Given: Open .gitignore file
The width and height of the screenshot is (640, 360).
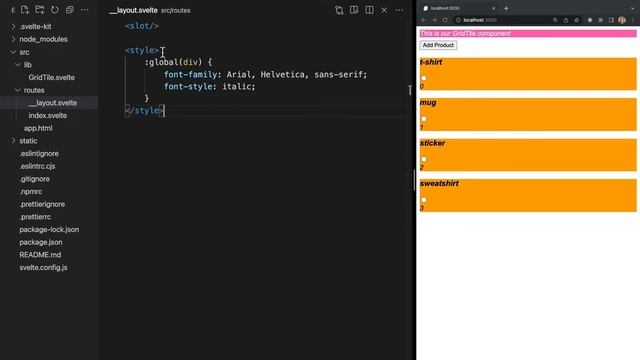Looking at the screenshot, I should point(35,178).
